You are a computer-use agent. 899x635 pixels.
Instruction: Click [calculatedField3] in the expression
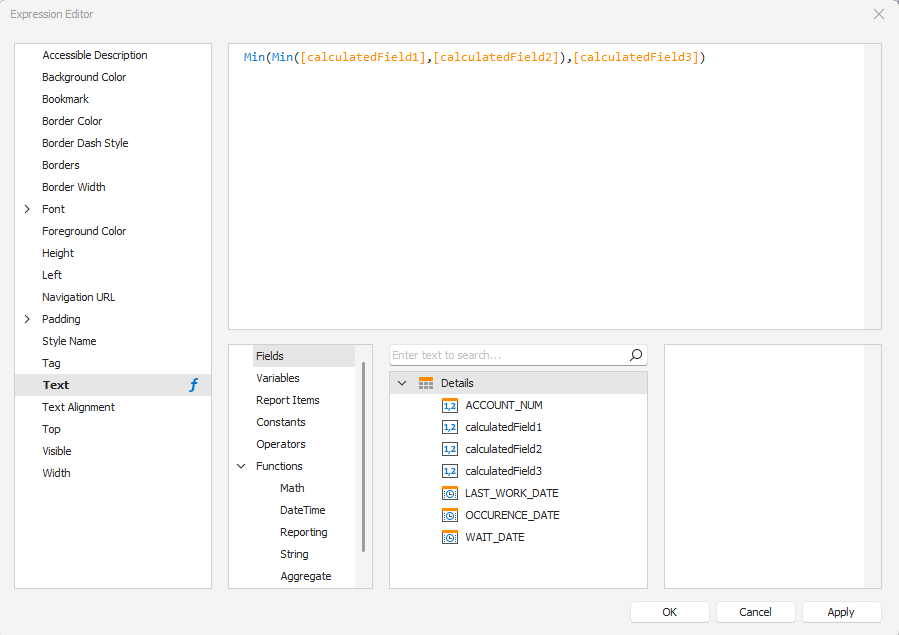(636, 57)
